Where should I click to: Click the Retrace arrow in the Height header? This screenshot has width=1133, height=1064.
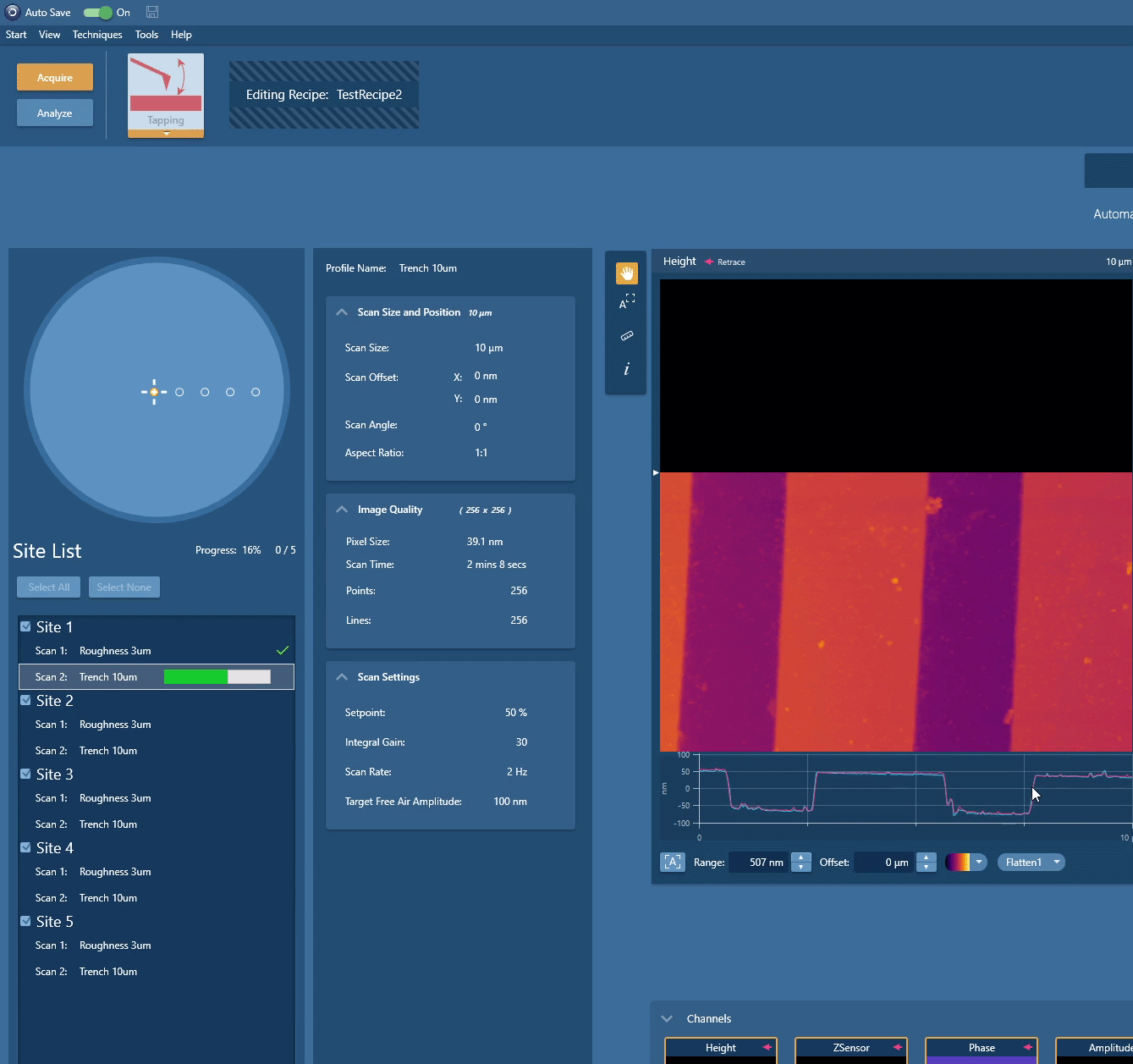coord(707,262)
